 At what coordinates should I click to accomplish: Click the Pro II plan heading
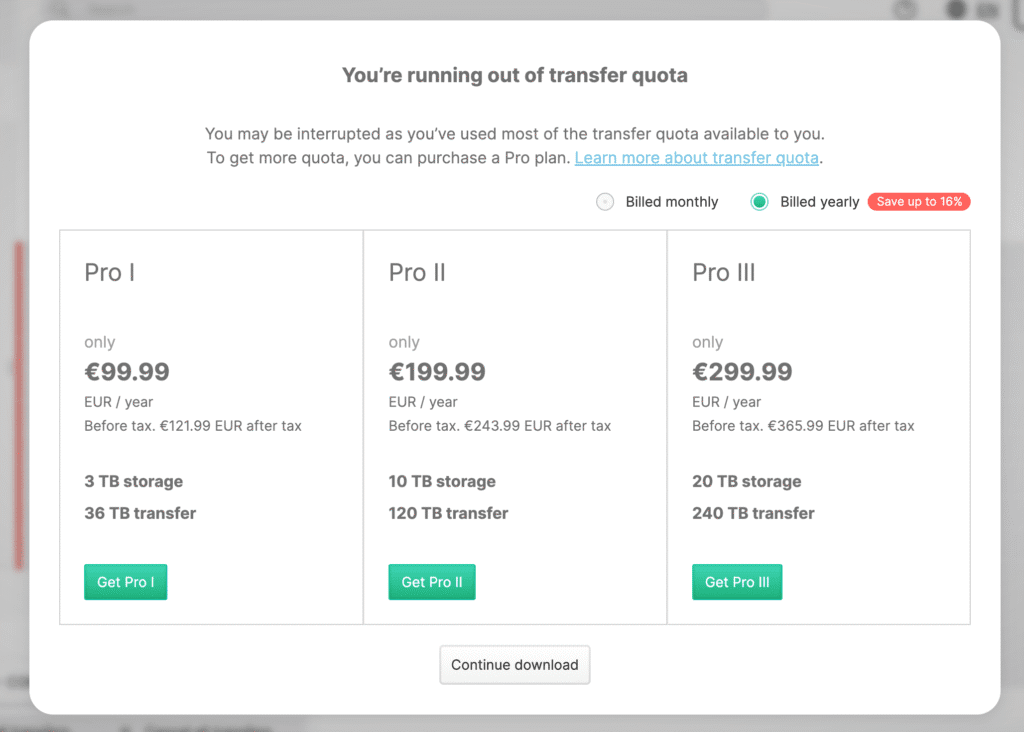[x=417, y=273]
